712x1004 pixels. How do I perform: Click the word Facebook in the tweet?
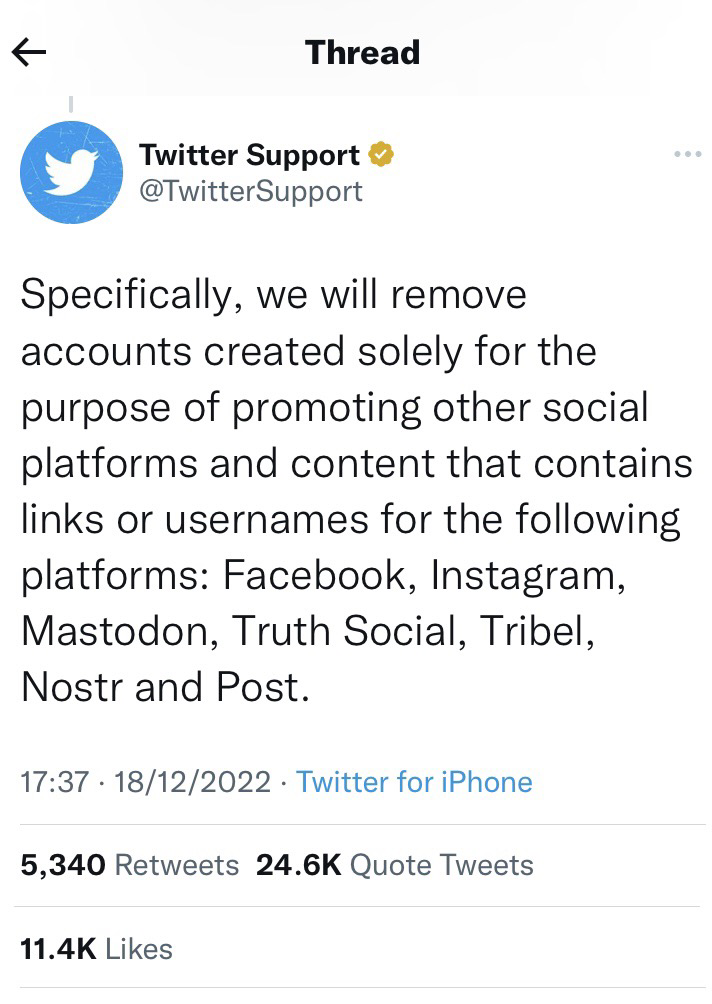tap(314, 575)
